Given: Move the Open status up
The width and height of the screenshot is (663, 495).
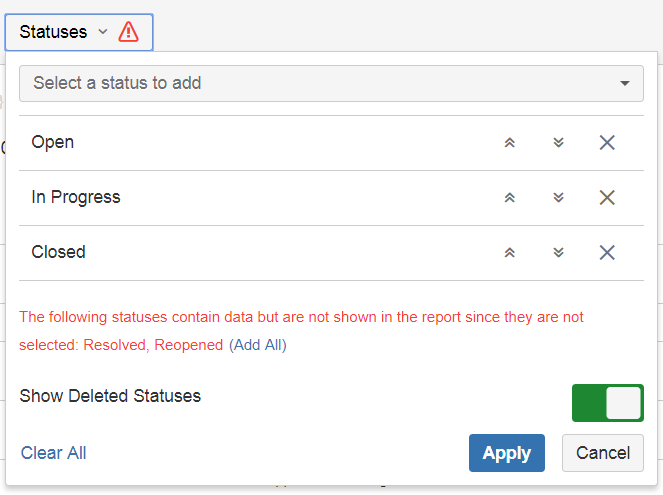Looking at the screenshot, I should (509, 143).
